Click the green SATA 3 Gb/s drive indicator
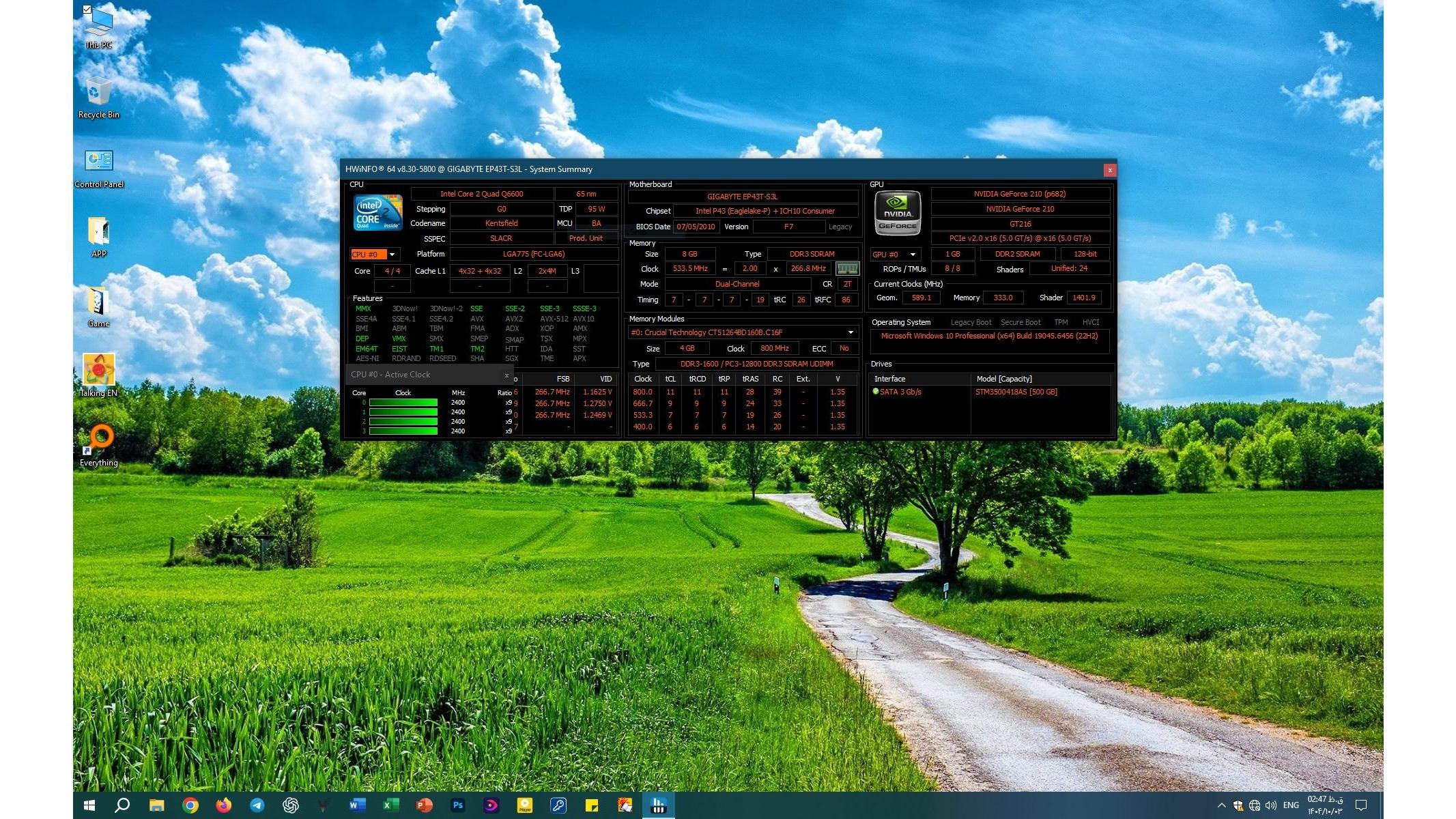Image resolution: width=1456 pixels, height=819 pixels. tap(876, 392)
